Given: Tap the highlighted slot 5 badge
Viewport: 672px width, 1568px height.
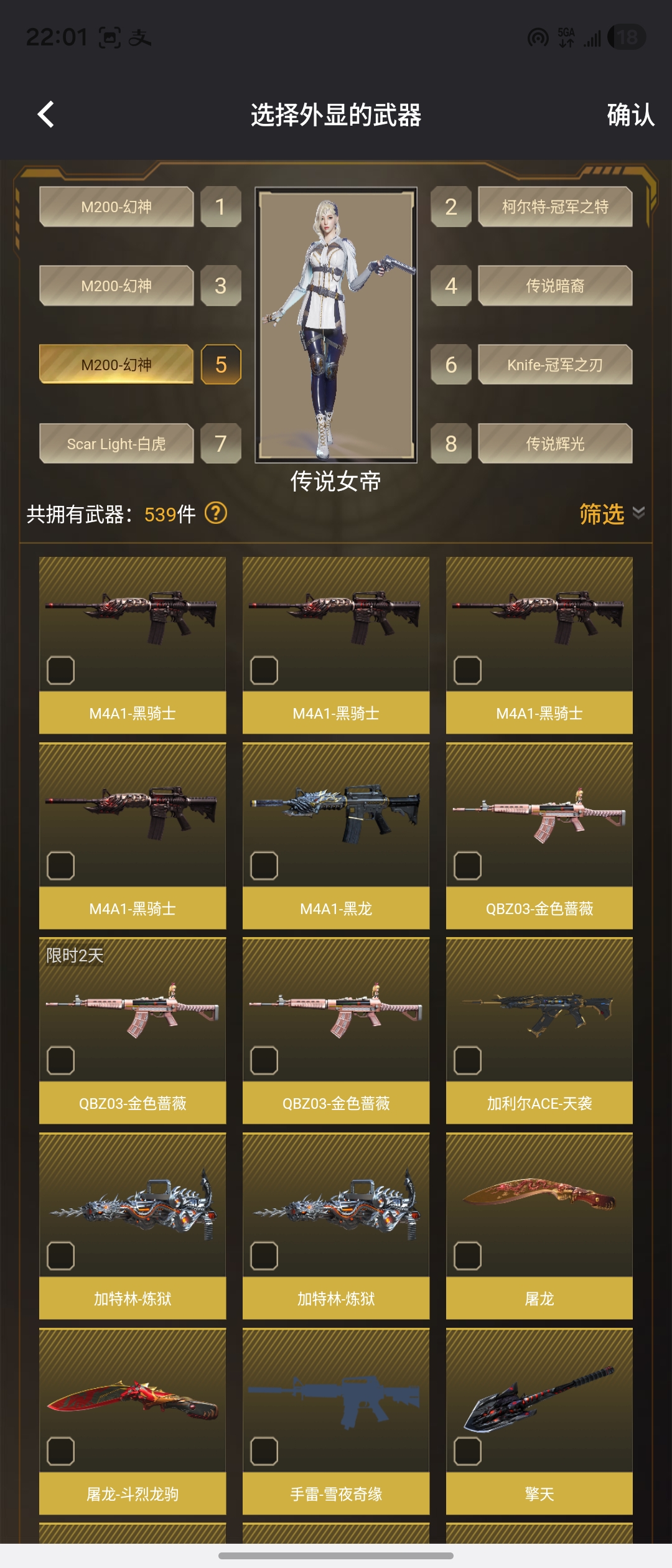Looking at the screenshot, I should coord(220,365).
